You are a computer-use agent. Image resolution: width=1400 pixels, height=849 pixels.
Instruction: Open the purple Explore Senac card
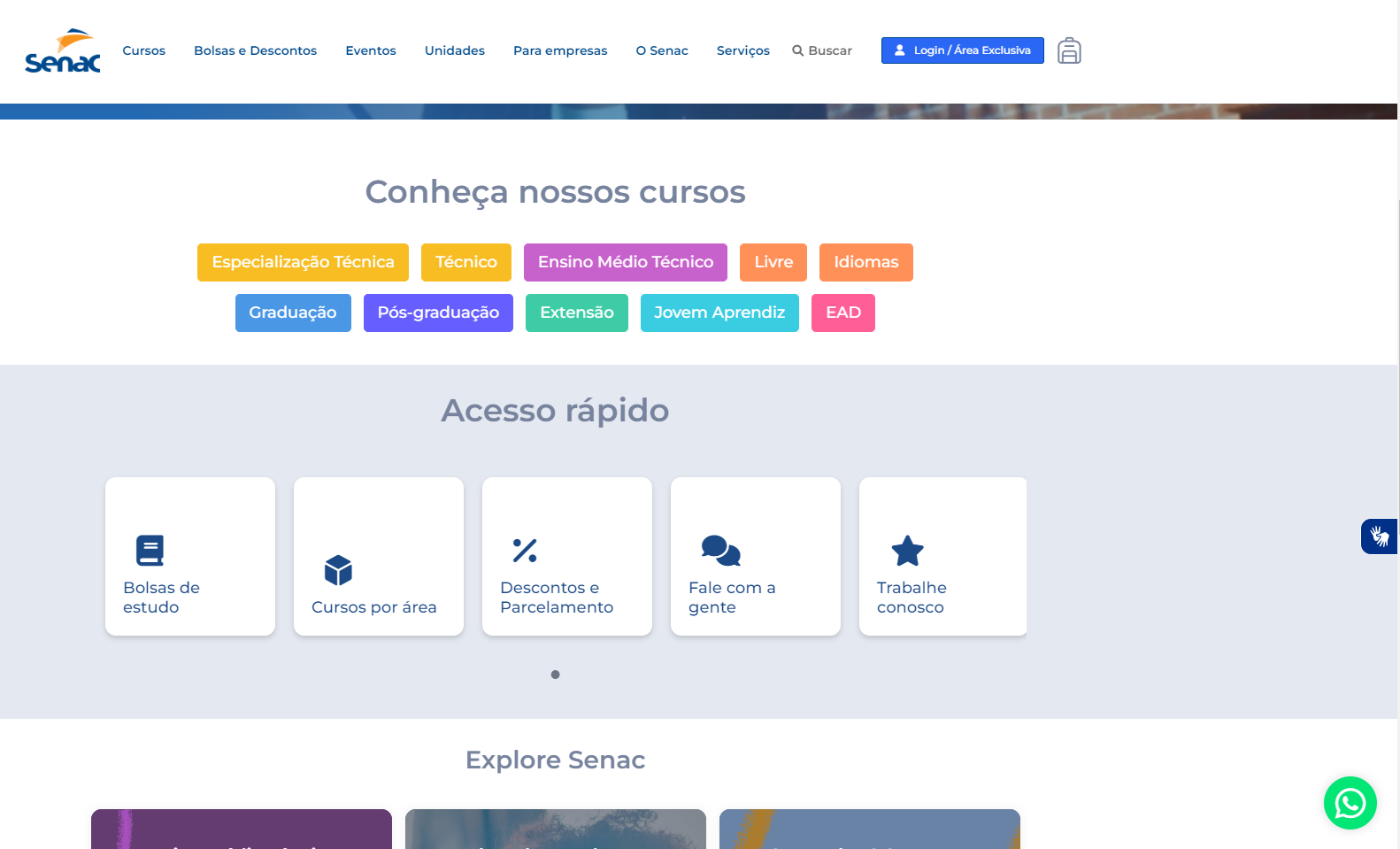pos(242,829)
